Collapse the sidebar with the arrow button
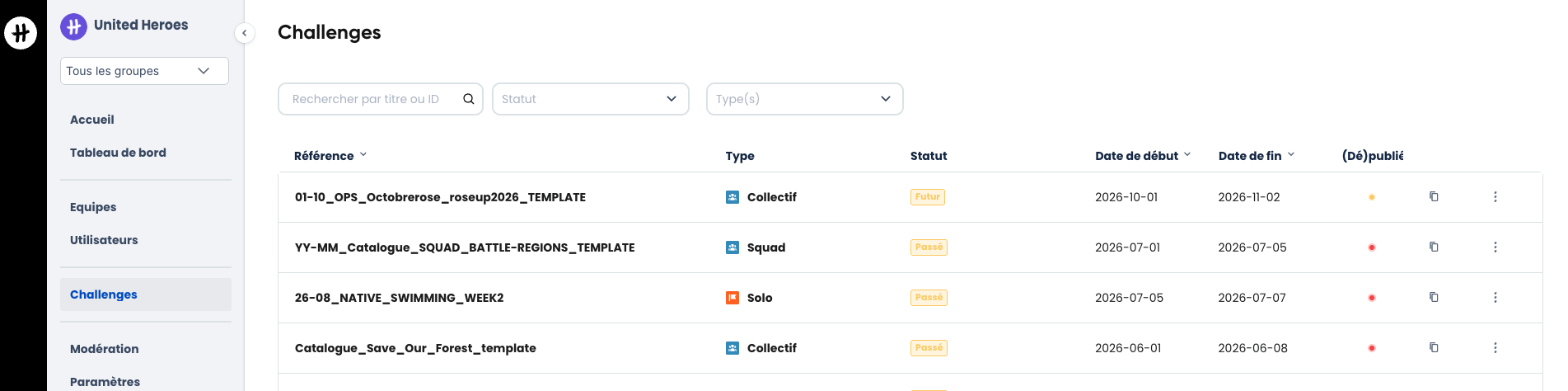Viewport: 1568px width, 391px height. point(244,33)
